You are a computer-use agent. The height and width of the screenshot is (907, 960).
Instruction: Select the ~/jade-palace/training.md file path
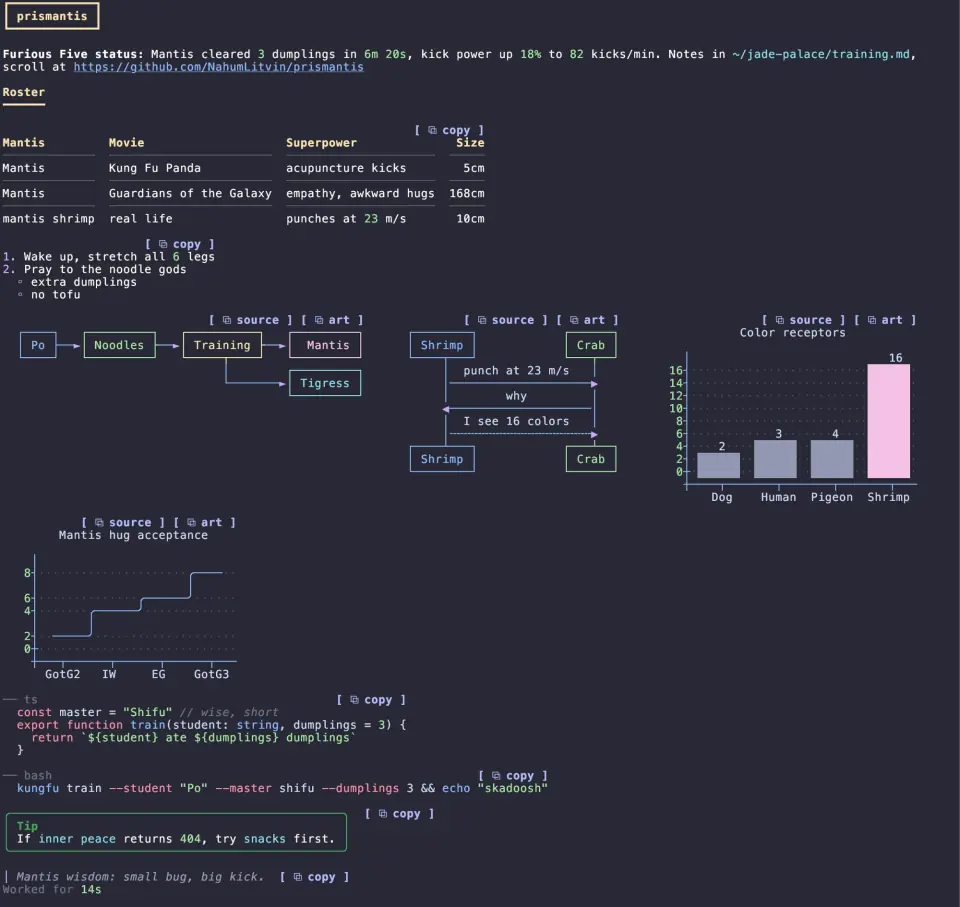(x=820, y=54)
